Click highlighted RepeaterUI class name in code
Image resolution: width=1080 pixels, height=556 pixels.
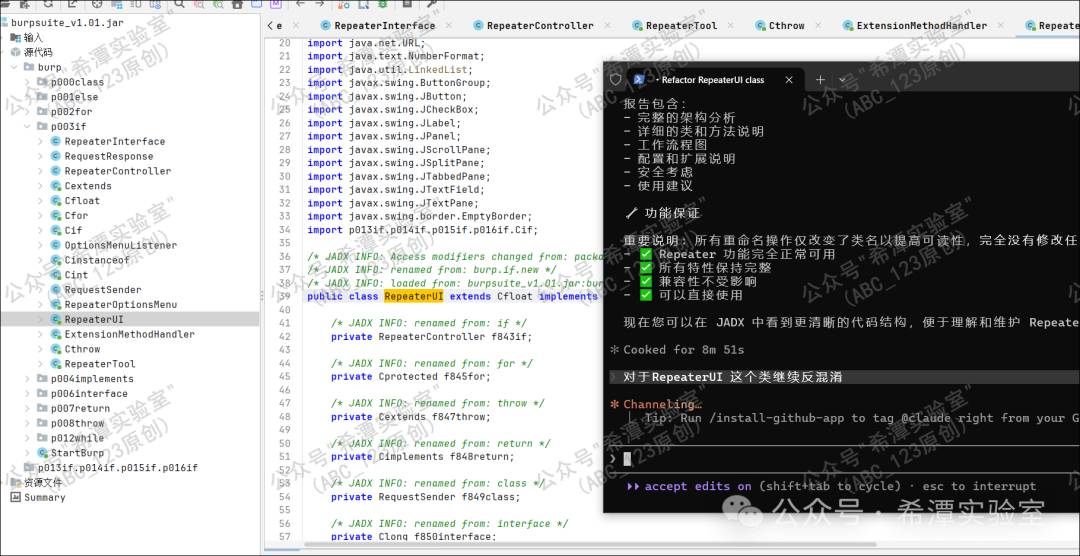(413, 297)
